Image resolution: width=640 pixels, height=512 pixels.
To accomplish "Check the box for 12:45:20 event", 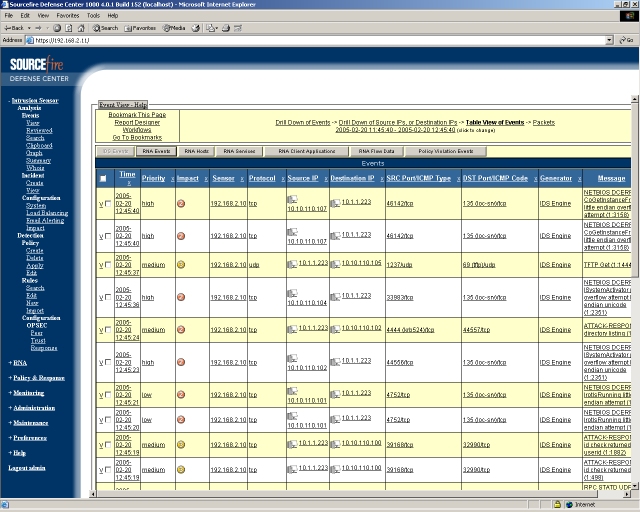I will pyautogui.click(x=108, y=419).
